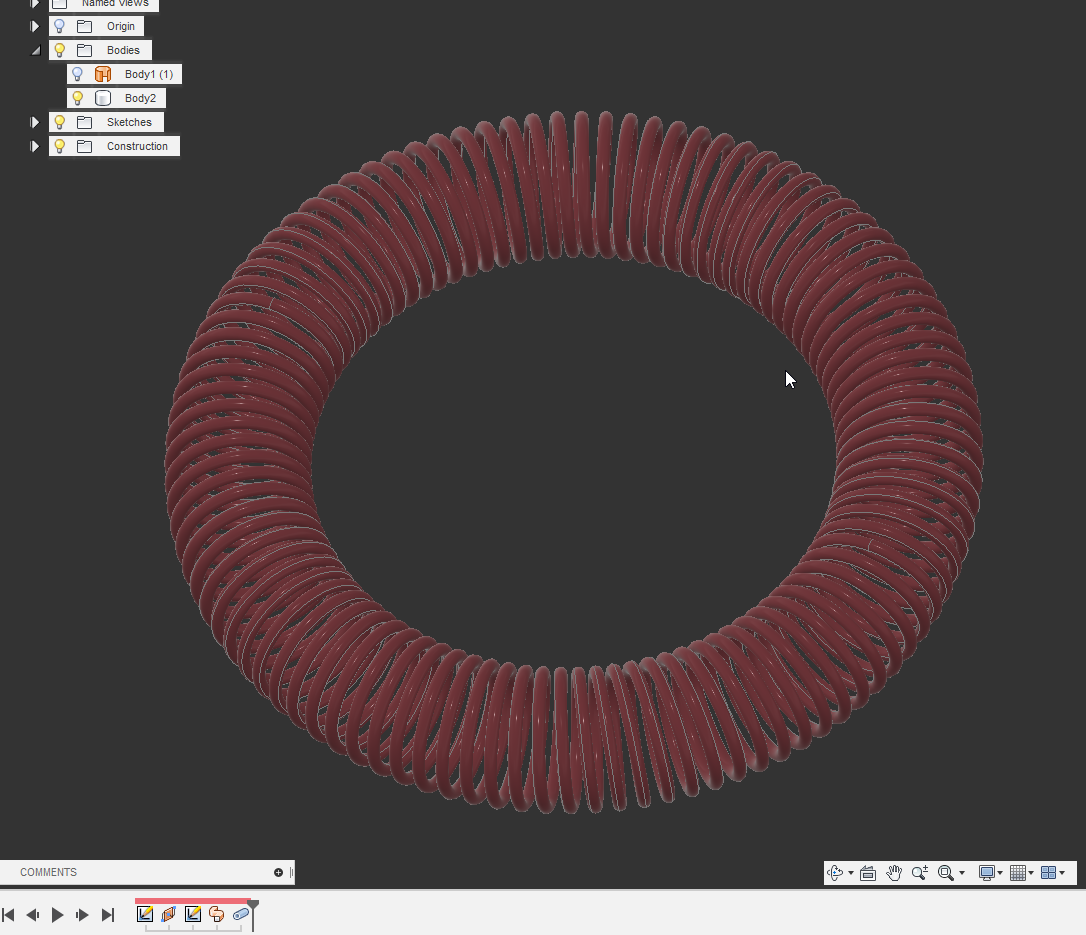Jump to end of timeline
Viewport: 1086px width, 935px height.
click(107, 914)
